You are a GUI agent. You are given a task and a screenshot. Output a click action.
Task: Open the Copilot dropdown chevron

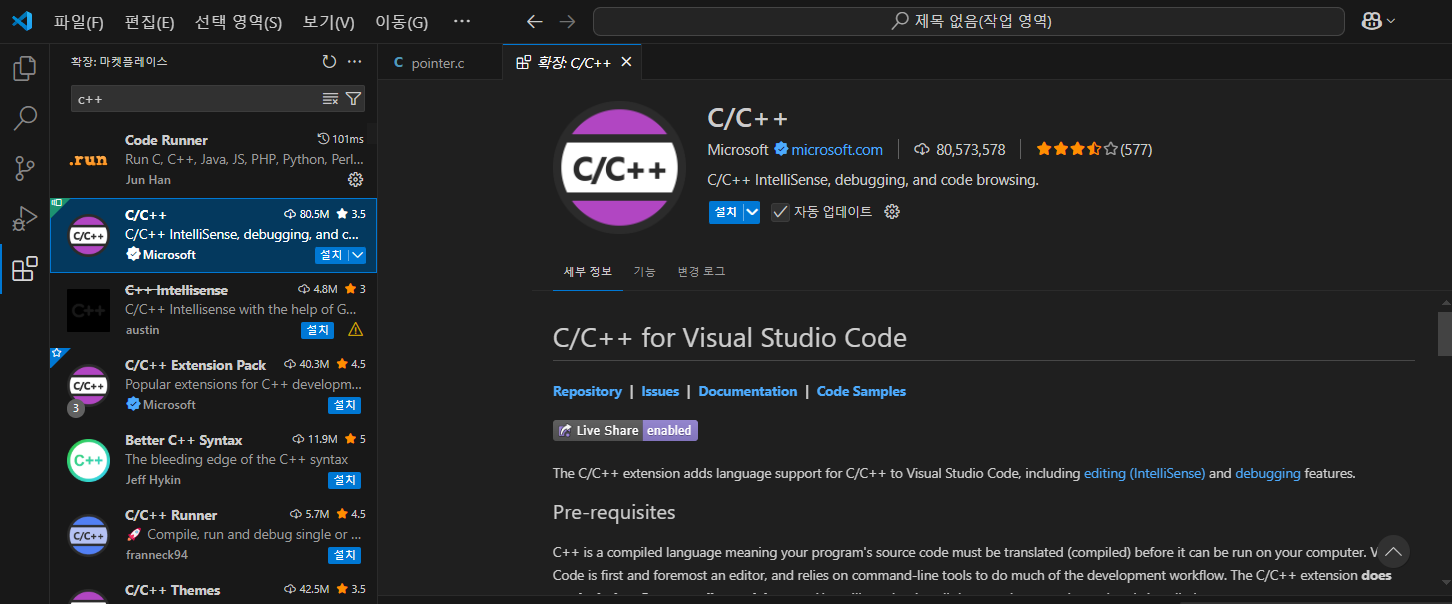pyautogui.click(x=1391, y=22)
